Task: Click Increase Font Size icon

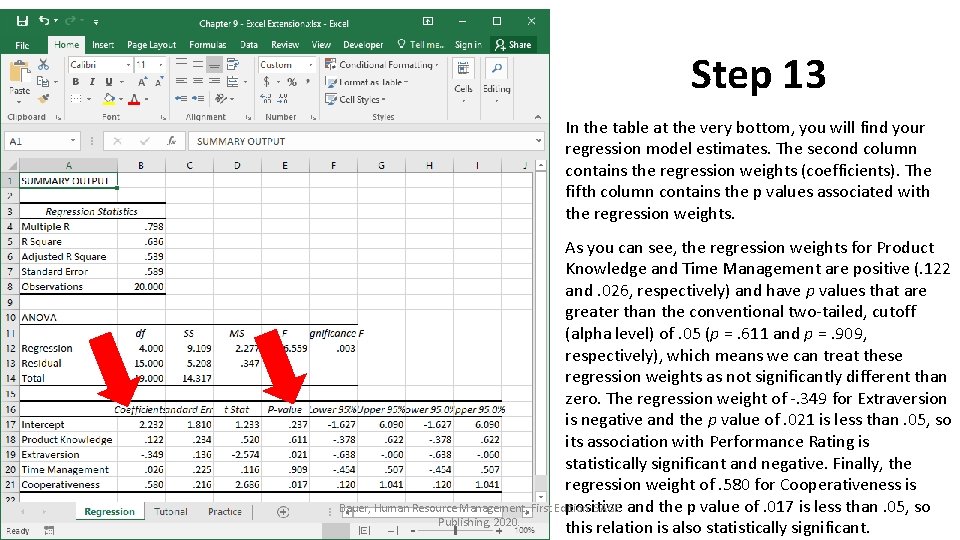Action: click(x=142, y=81)
